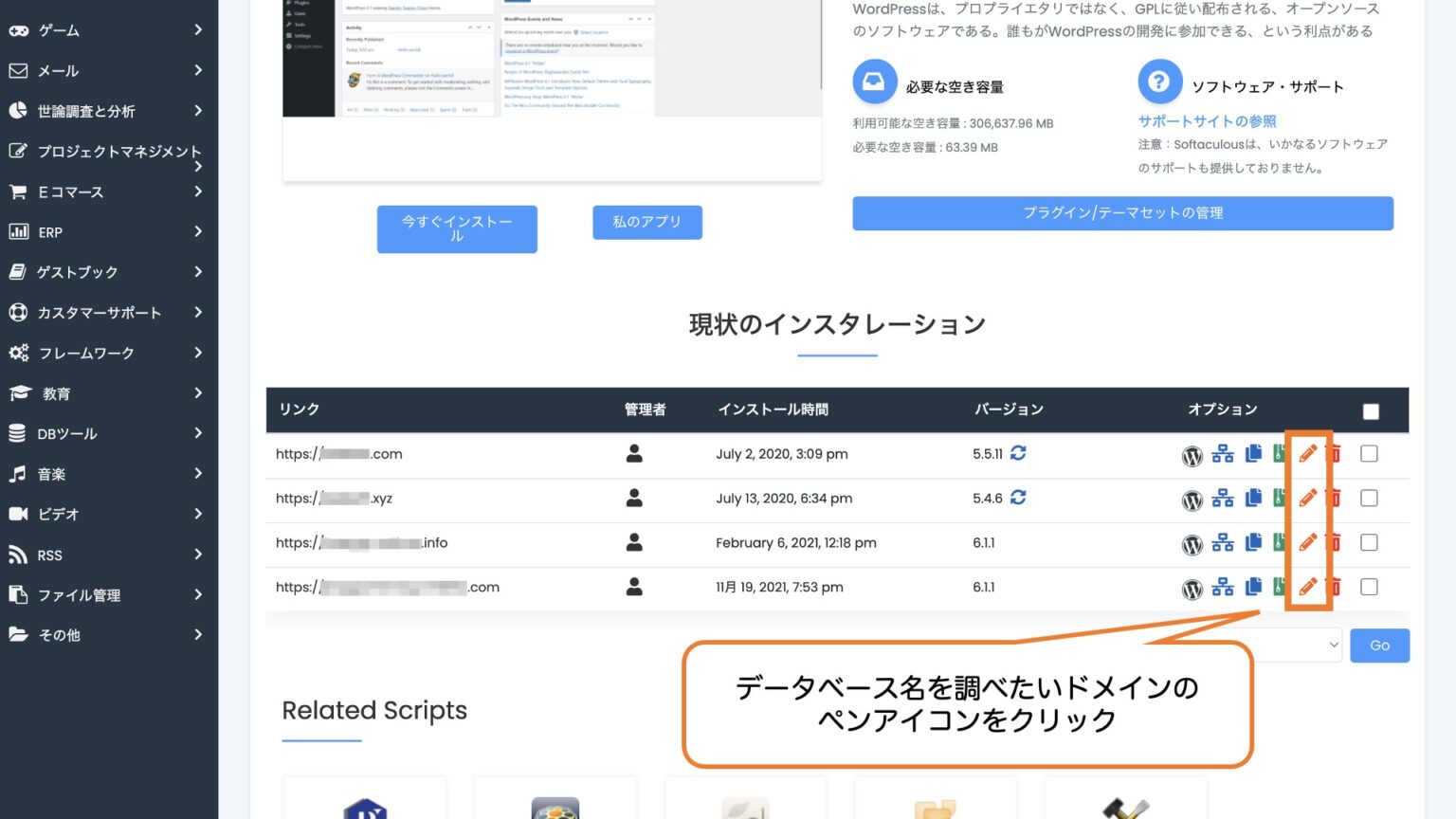Open the WordPress admin icon for the .xyz site

click(x=1192, y=499)
